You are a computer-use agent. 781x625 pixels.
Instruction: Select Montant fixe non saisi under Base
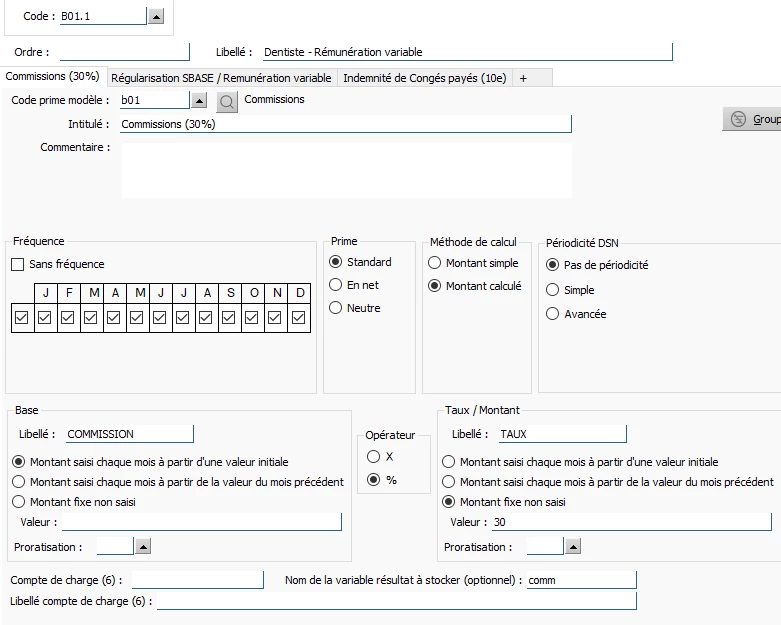(x=18, y=502)
